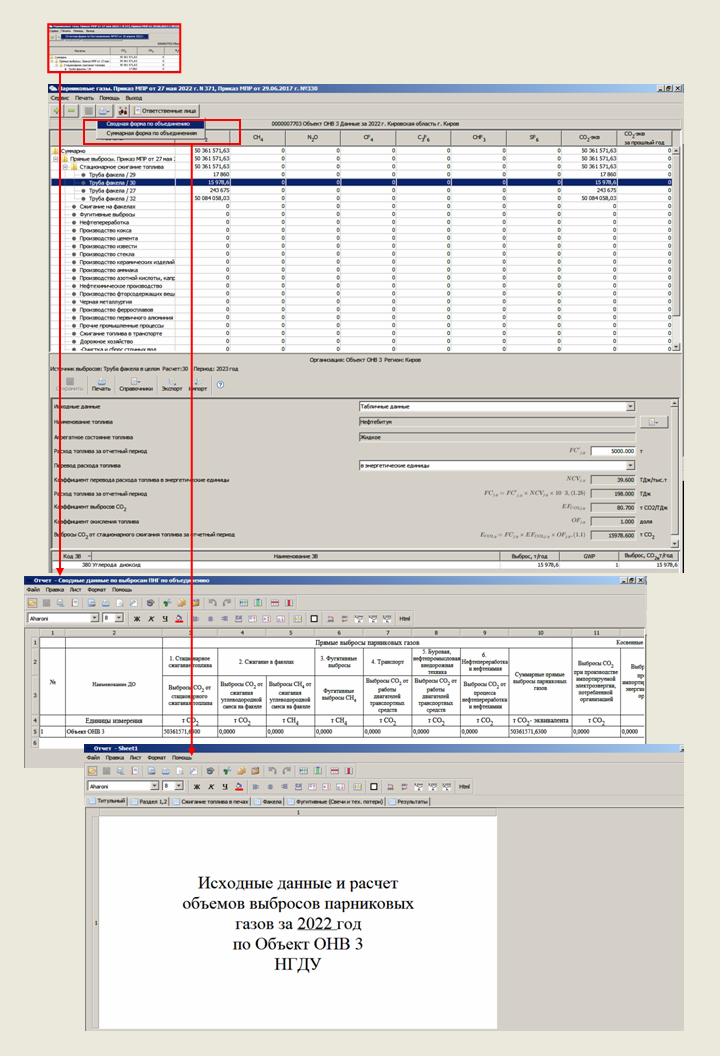The height and width of the screenshot is (1057, 721).
Task: Click the Html button in report toolbar
Action: (404, 619)
